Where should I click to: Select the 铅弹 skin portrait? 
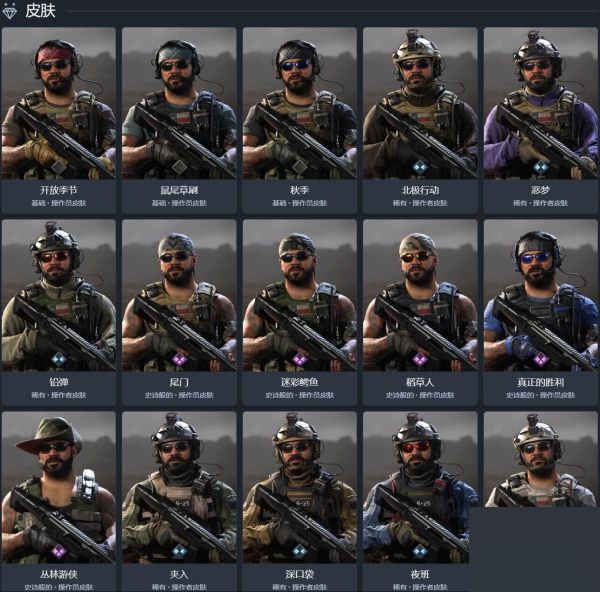[x=59, y=295]
